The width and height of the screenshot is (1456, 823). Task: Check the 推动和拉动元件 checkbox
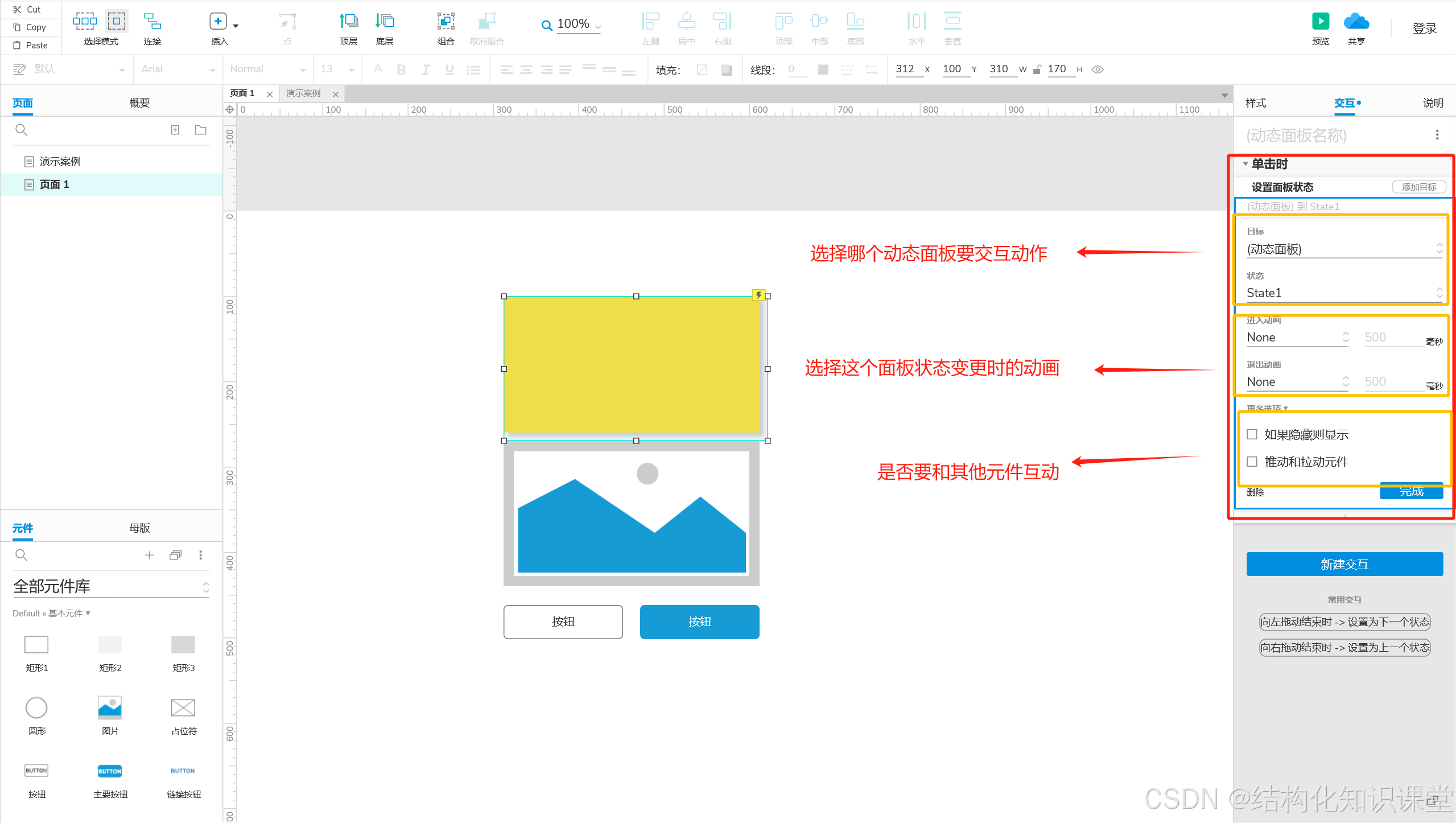1252,462
